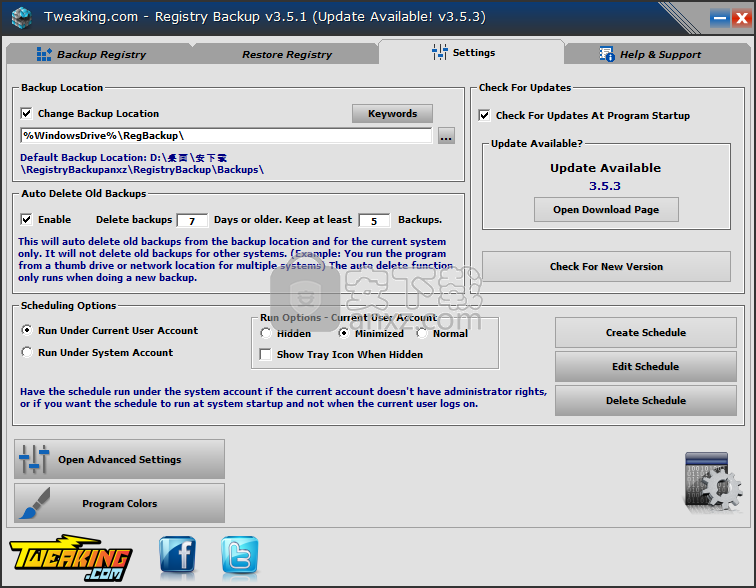
Task: Click the Default Backup Location text
Action: click(x=142, y=164)
